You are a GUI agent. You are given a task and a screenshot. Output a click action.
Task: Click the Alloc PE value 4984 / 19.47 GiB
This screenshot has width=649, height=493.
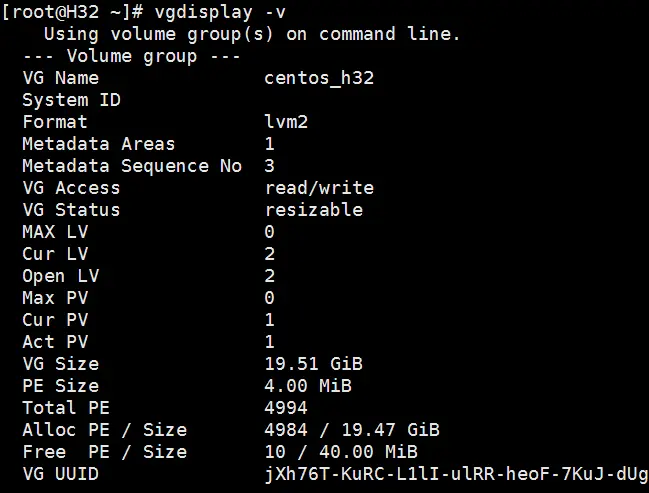tap(351, 430)
